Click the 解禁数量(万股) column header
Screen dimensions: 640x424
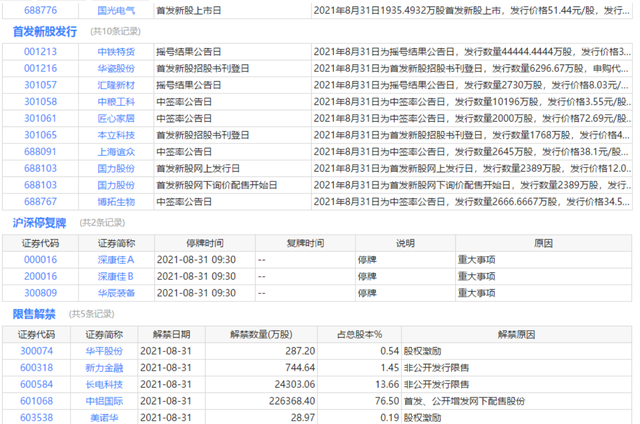click(261, 335)
